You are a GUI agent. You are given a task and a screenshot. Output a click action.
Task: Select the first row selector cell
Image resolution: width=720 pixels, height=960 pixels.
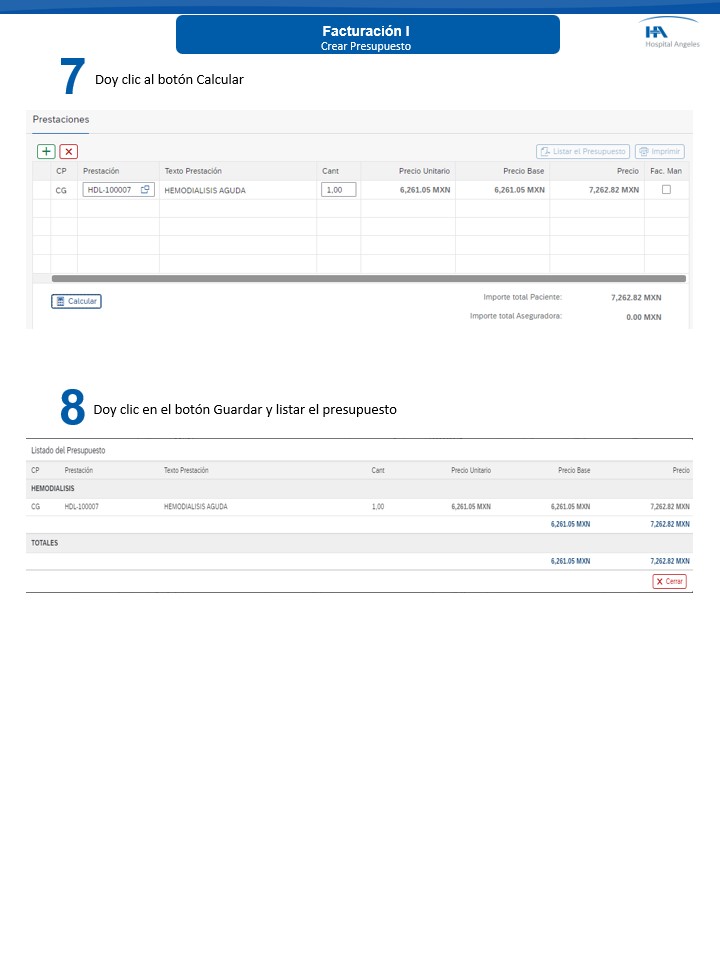click(41, 189)
